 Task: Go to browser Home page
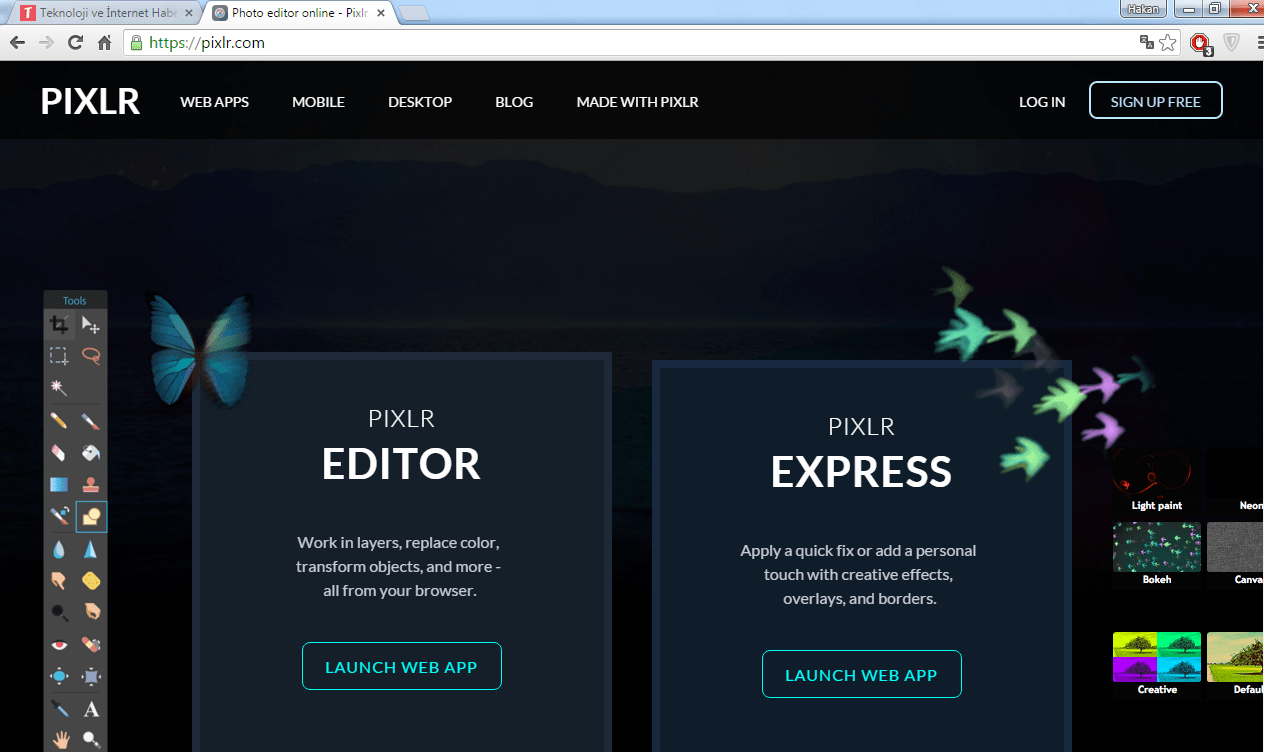(x=104, y=42)
